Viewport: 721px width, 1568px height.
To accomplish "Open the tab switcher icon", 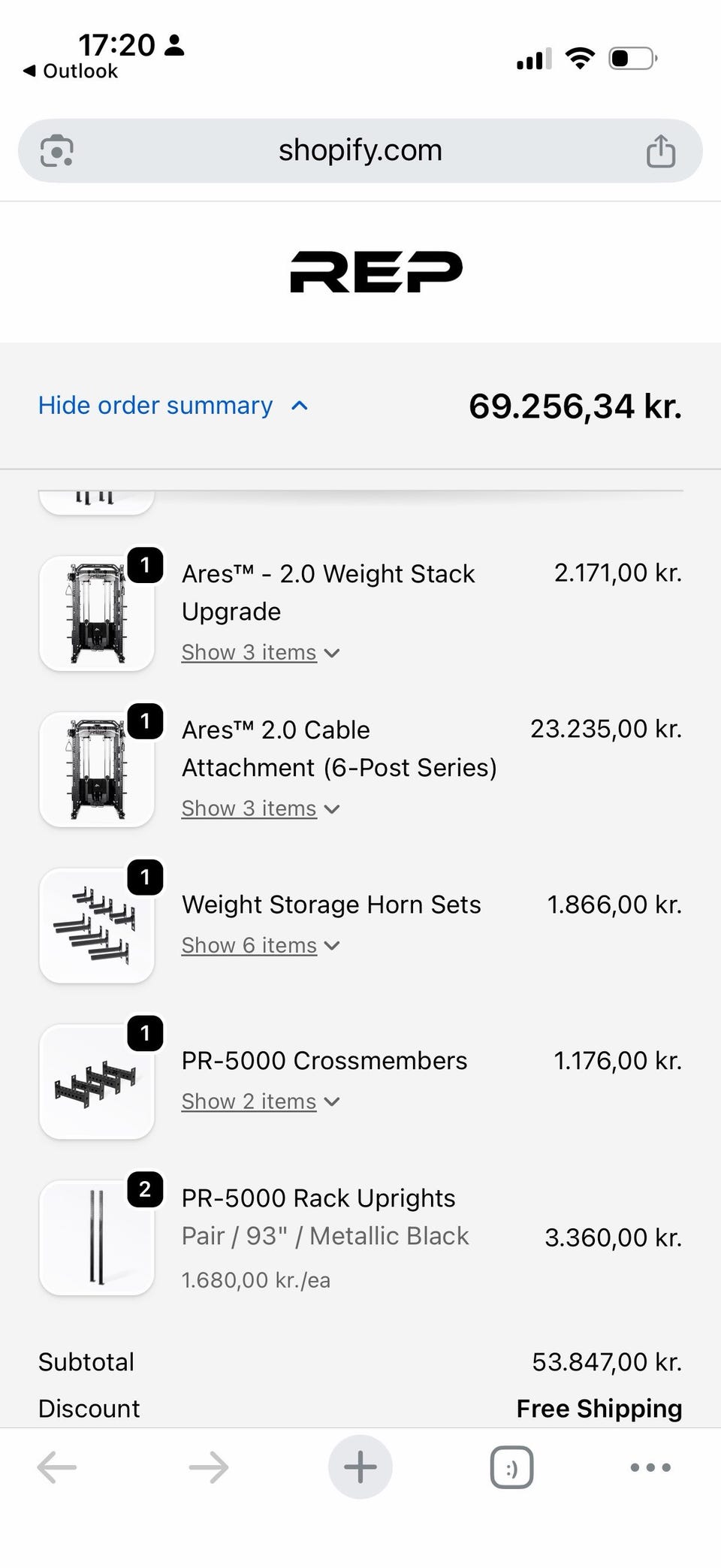I will (x=511, y=1467).
